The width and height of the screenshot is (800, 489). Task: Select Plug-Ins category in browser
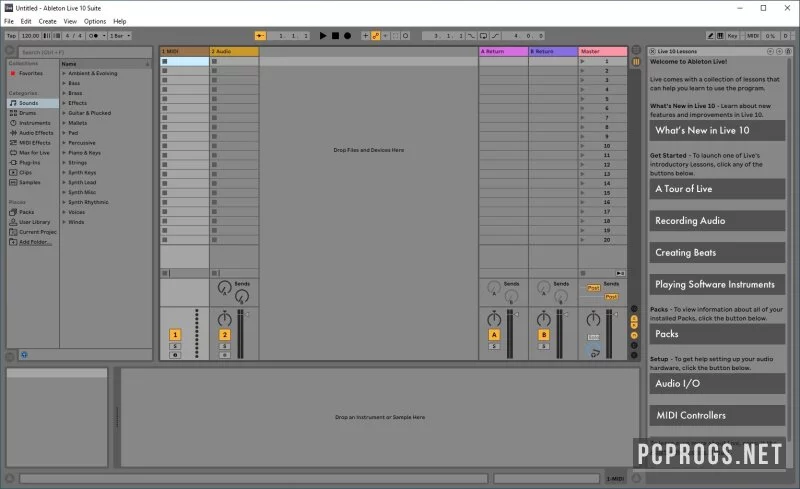(x=29, y=162)
